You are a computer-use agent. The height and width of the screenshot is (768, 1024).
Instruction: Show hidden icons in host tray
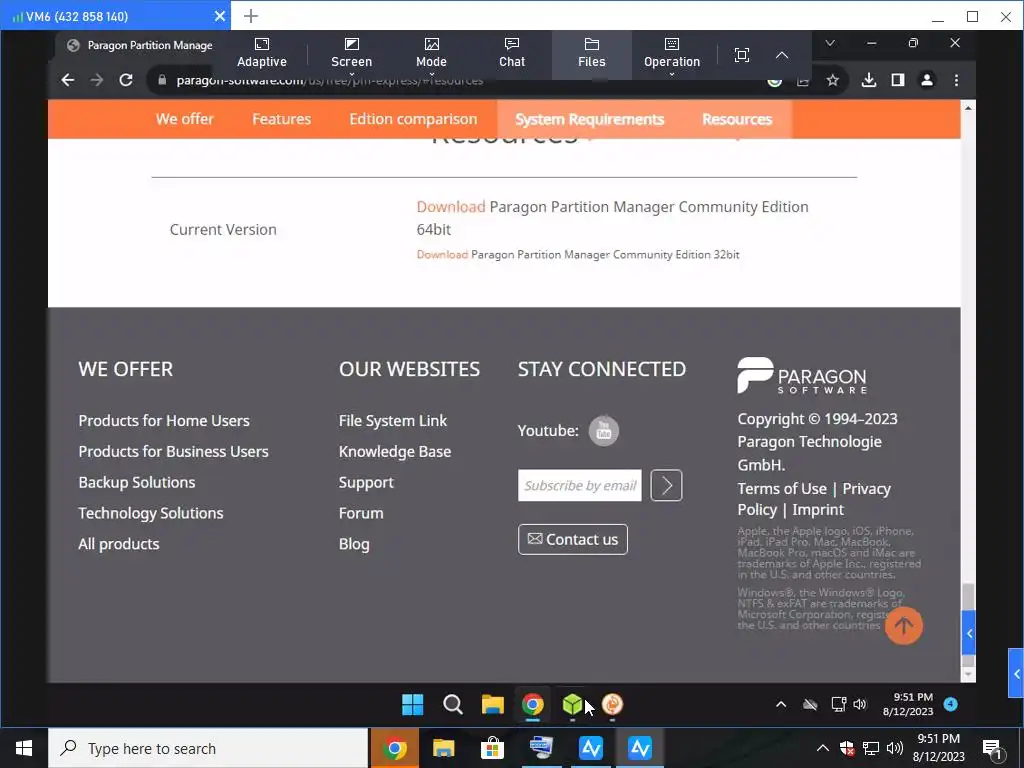tap(823, 748)
